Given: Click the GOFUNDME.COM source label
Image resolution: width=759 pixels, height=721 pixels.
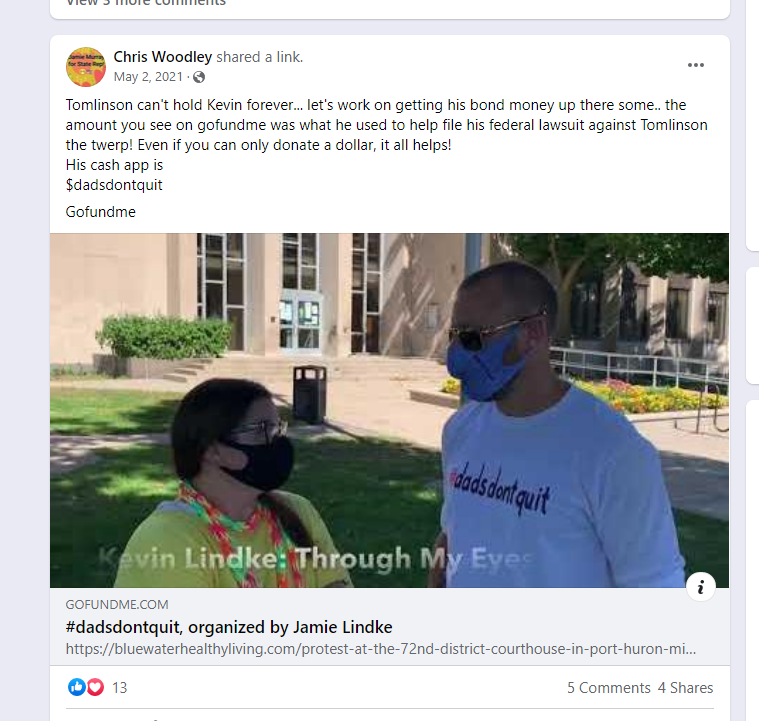Looking at the screenshot, I should pos(117,605).
